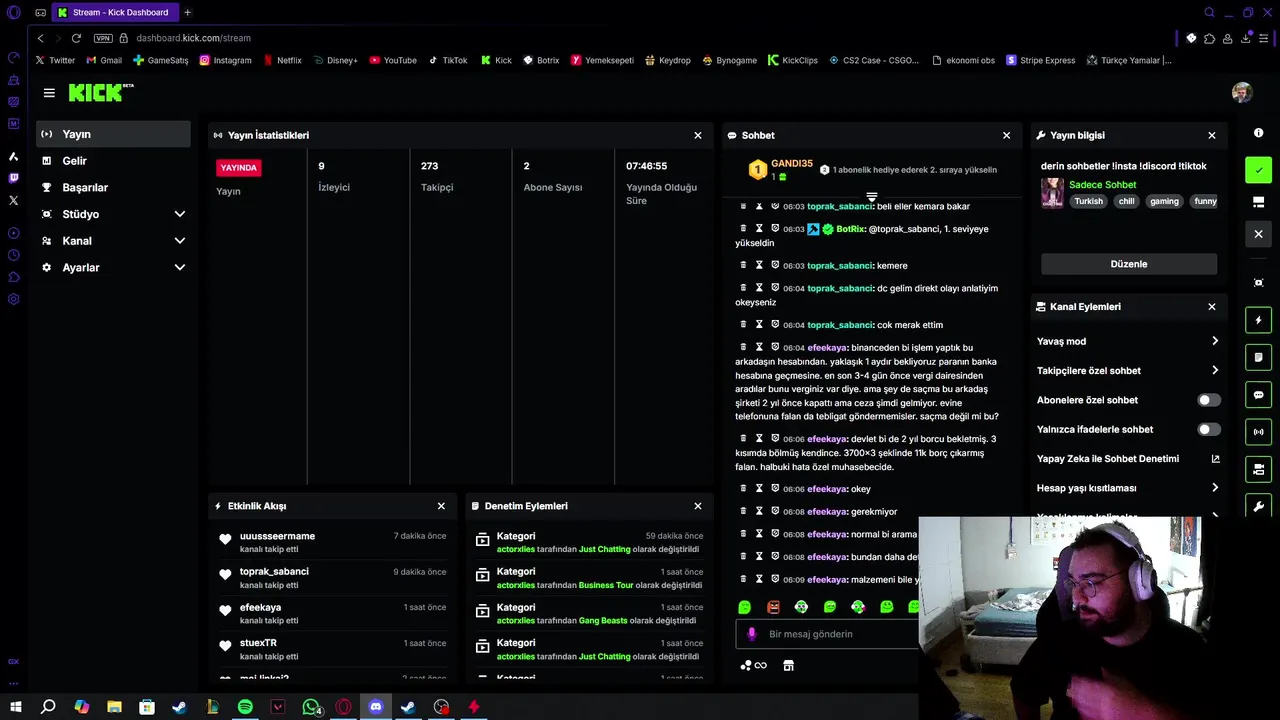
Task: Switch to Stream - Kick Dashboard tab
Action: pyautogui.click(x=113, y=12)
